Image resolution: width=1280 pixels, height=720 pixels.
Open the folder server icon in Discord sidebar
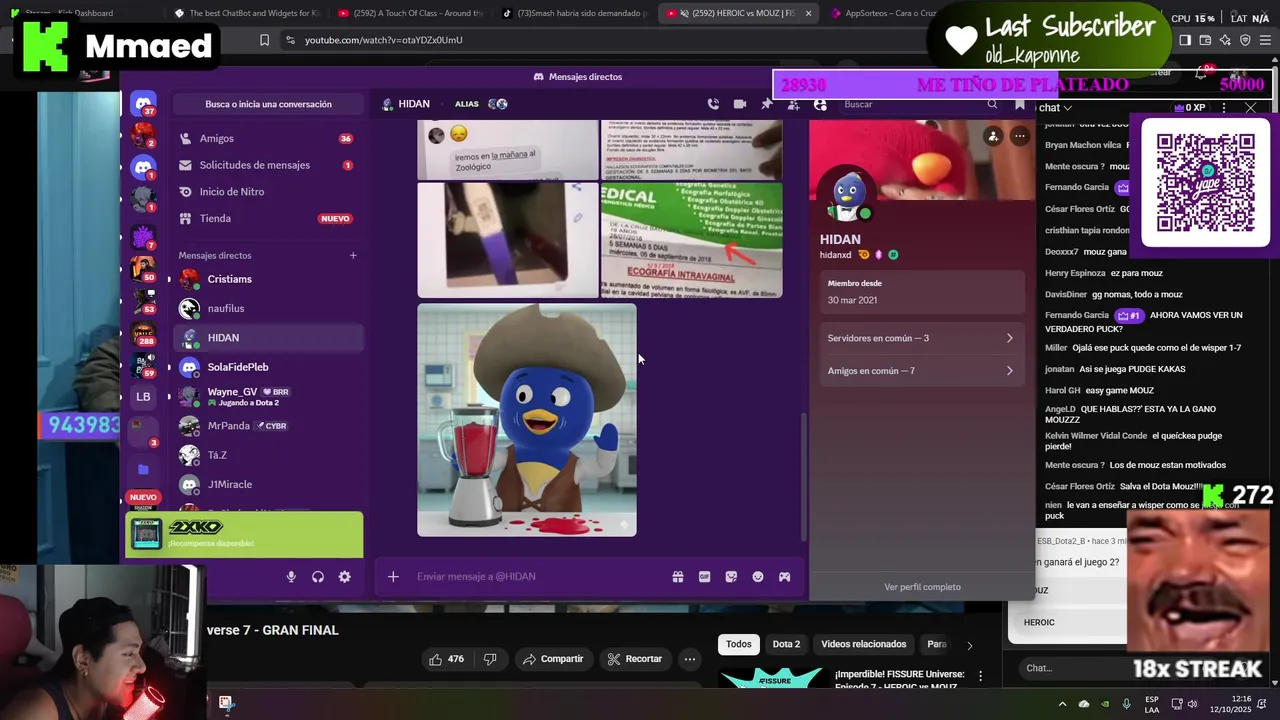coord(143,469)
